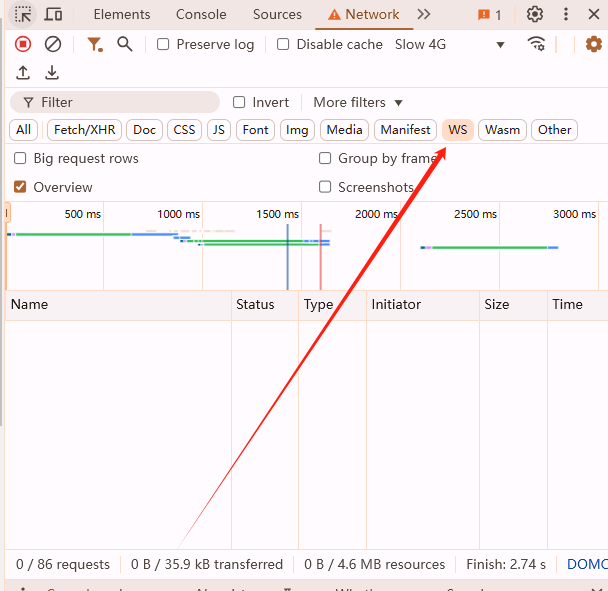Show more DevTools tabs chevron

(x=423, y=15)
